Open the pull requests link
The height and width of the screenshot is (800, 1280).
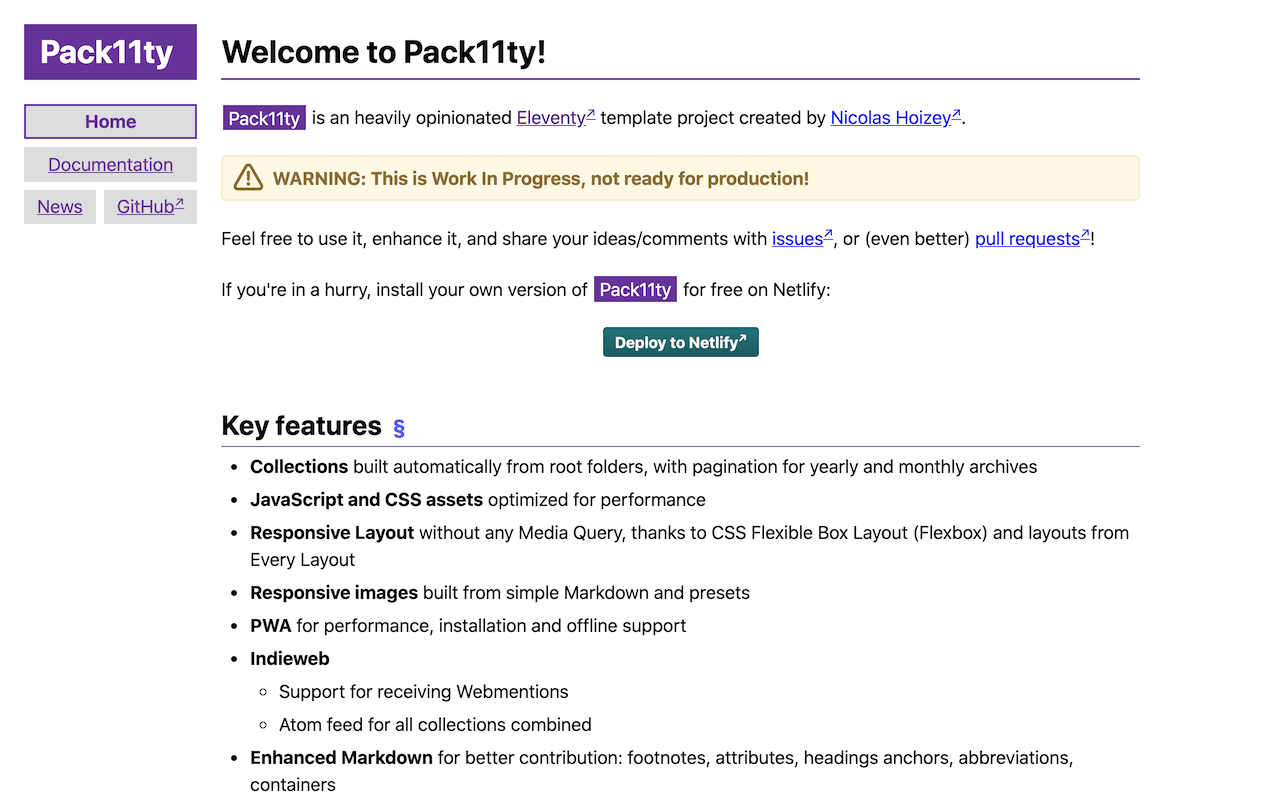(1032, 239)
